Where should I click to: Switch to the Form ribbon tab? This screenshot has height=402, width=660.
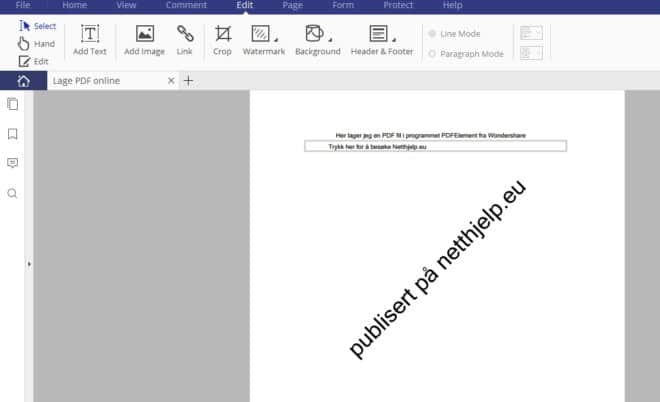pos(343,5)
